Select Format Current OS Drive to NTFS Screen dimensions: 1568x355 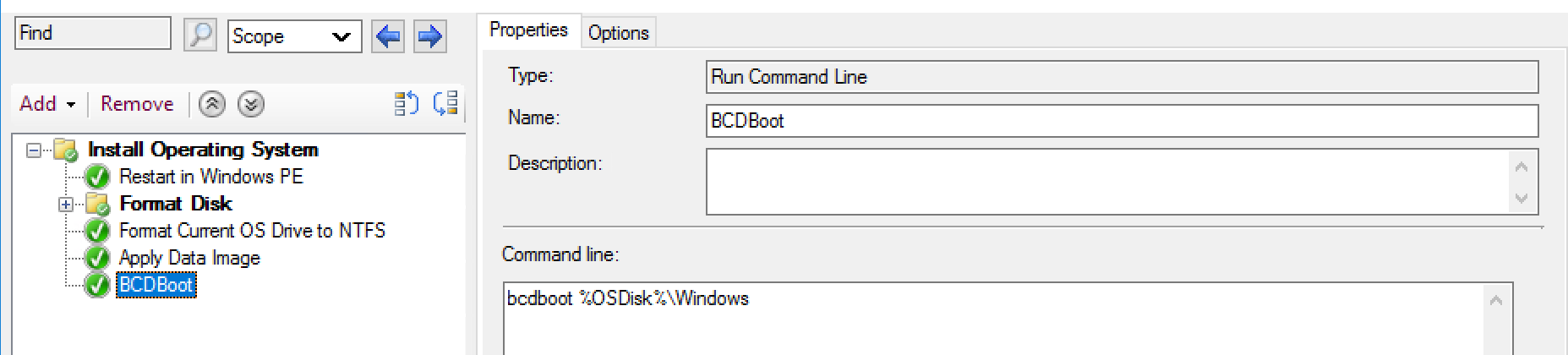[x=252, y=231]
